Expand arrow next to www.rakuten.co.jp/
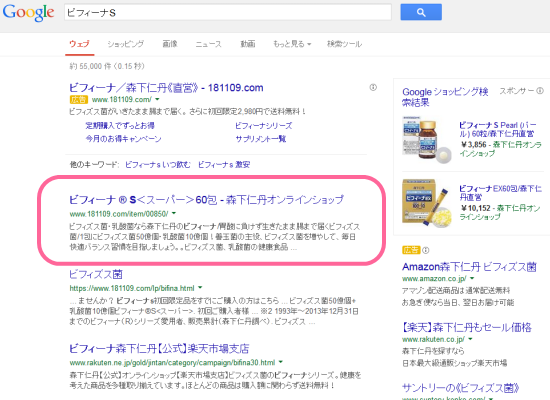This screenshot has width=550, height=400. tap(470, 339)
